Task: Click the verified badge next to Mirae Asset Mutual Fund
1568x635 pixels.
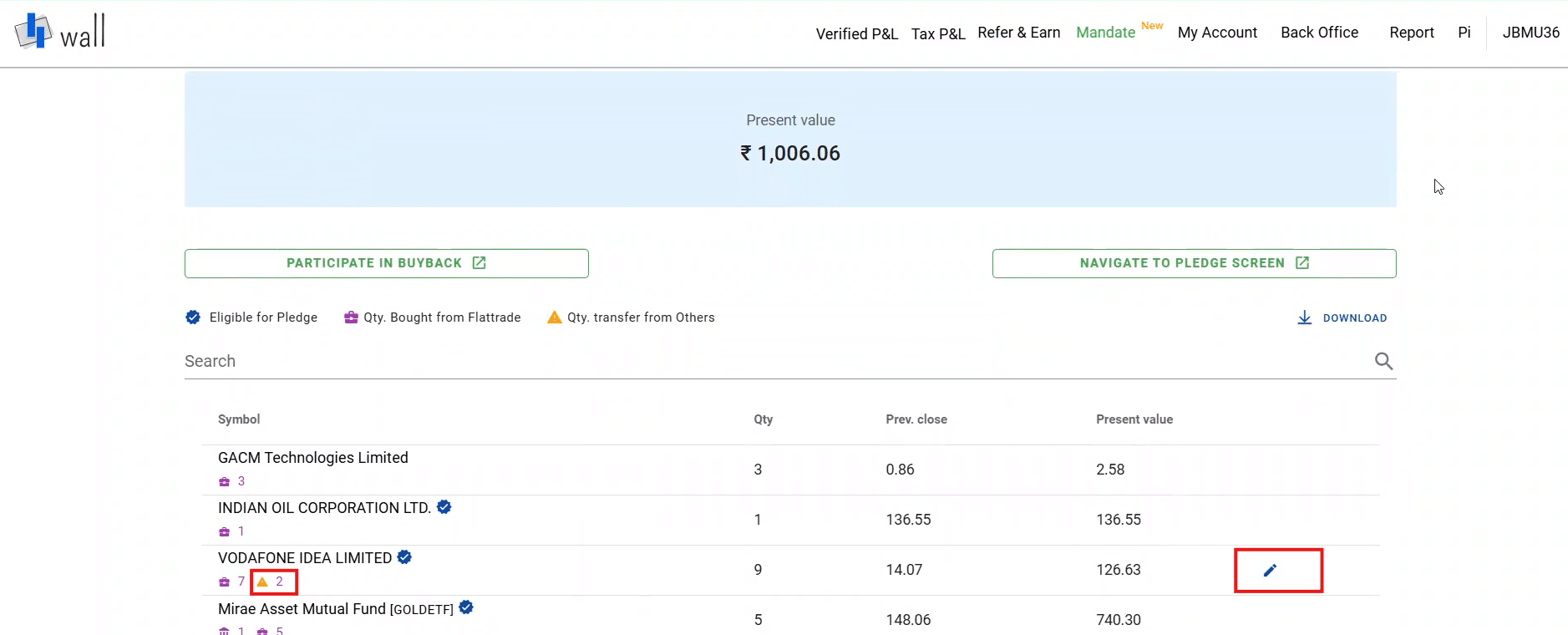Action: pyautogui.click(x=466, y=607)
